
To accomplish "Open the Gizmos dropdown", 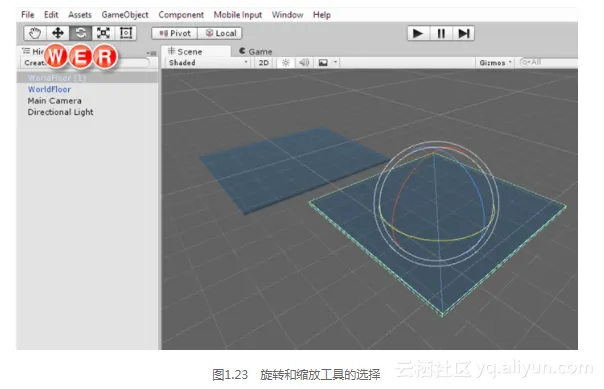I will (495, 63).
